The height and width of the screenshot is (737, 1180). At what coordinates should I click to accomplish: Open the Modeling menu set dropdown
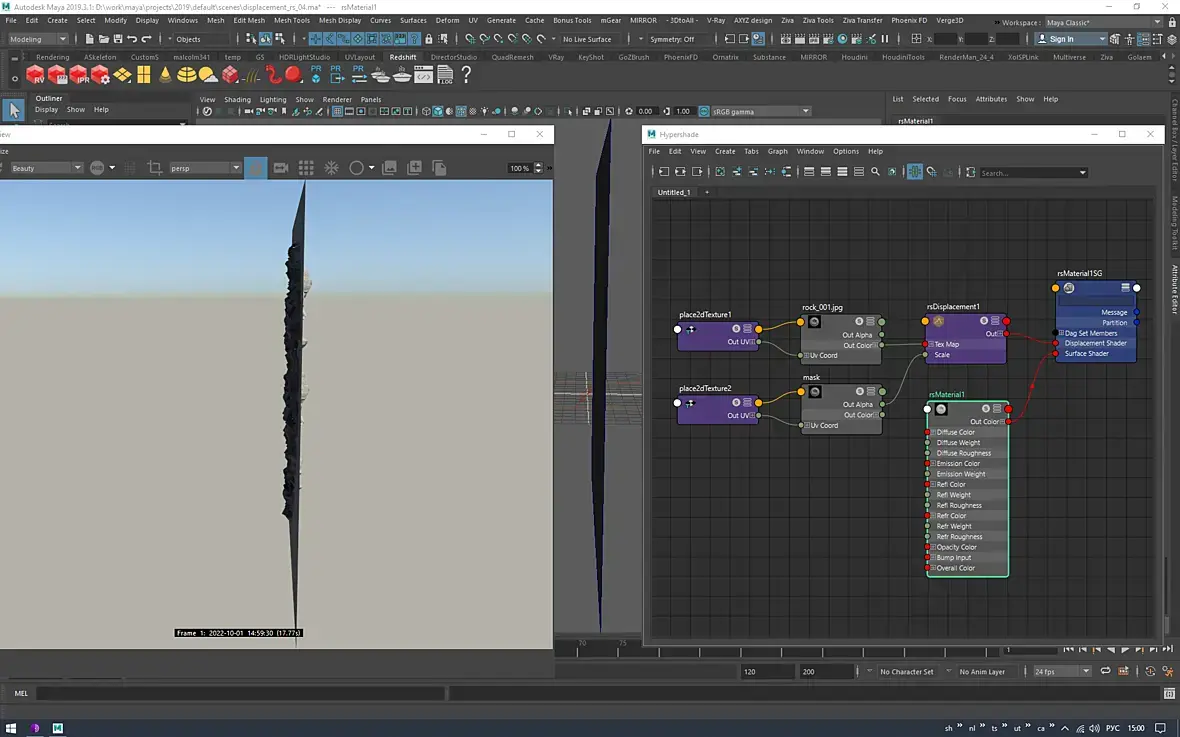coord(38,39)
